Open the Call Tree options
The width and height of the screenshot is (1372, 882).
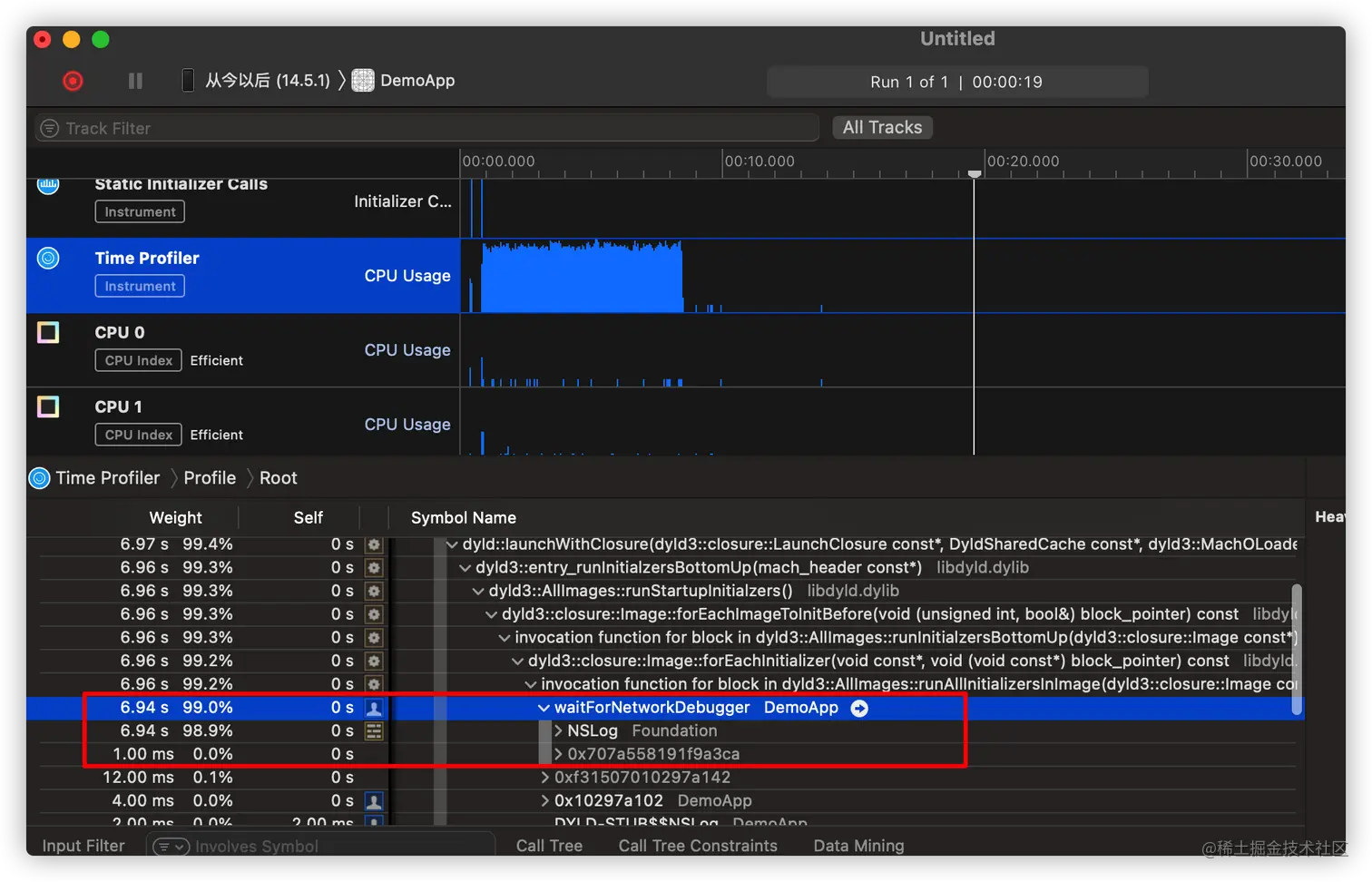click(549, 846)
